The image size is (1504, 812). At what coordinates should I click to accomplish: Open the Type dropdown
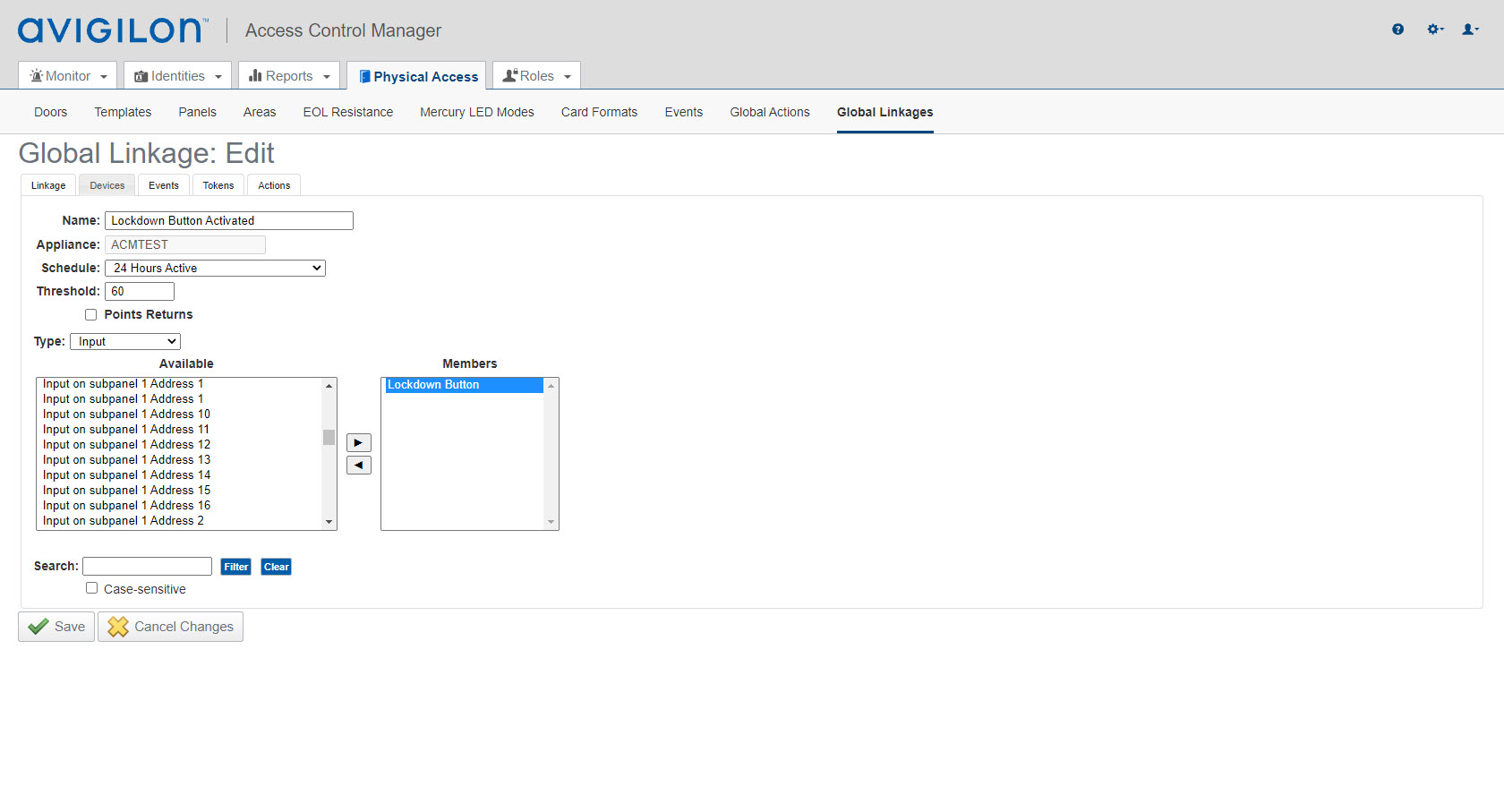[125, 342]
